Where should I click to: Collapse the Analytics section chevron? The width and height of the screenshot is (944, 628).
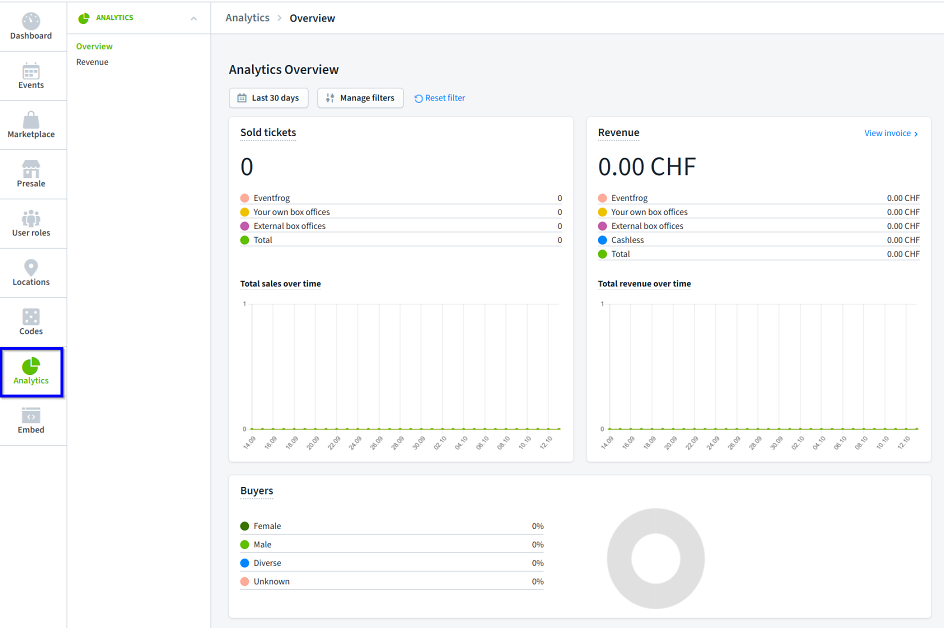coord(193,18)
